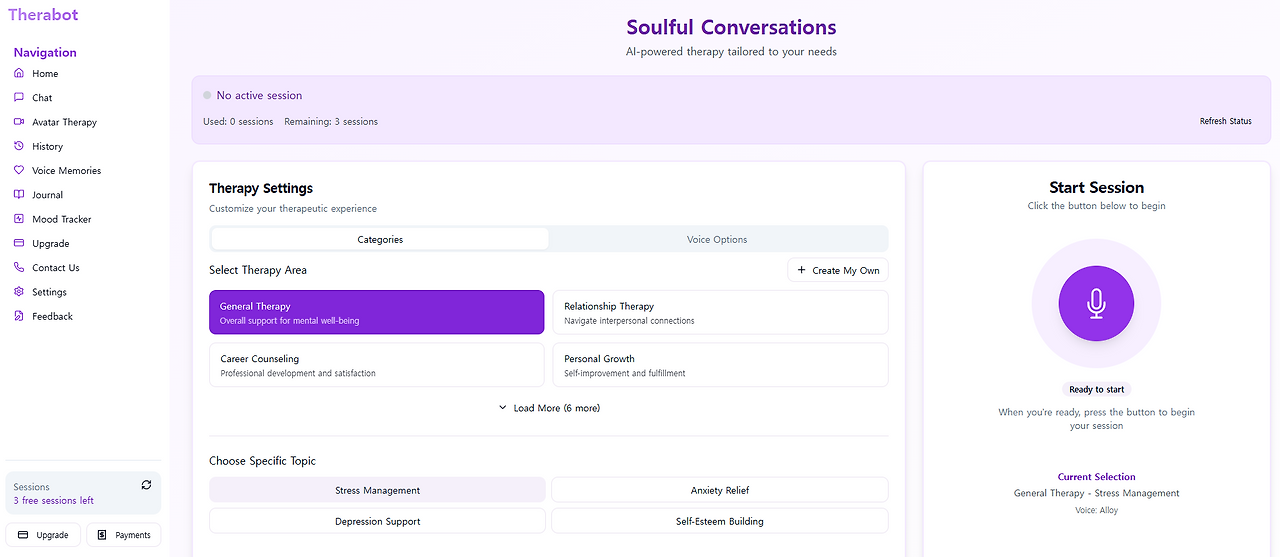1280x557 pixels.
Task: Choose Career Counseling therapy area
Action: (376, 365)
